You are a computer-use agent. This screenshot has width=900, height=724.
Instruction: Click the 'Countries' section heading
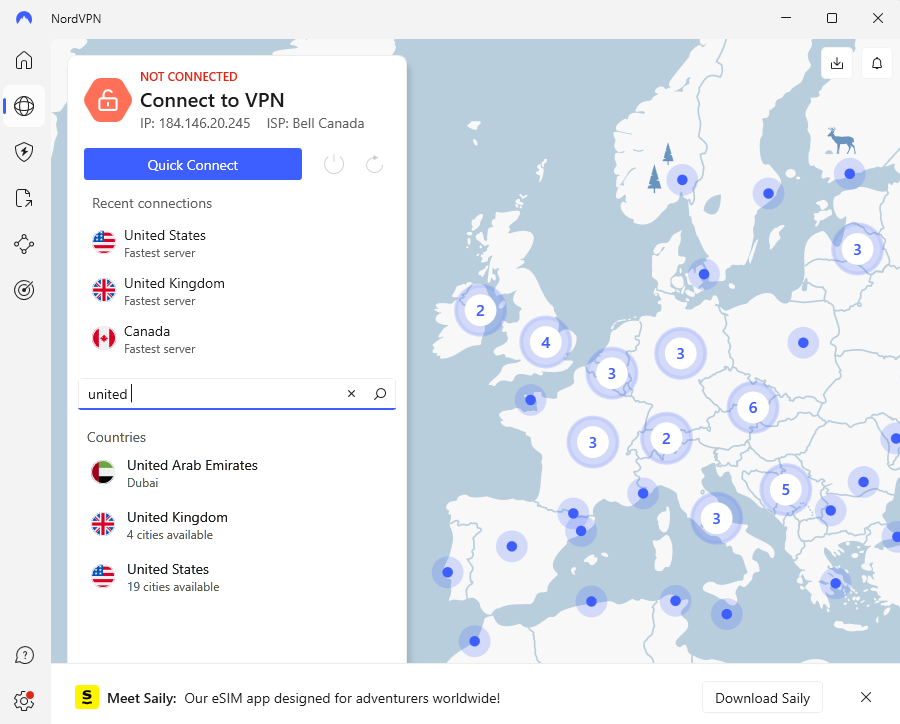(x=117, y=437)
